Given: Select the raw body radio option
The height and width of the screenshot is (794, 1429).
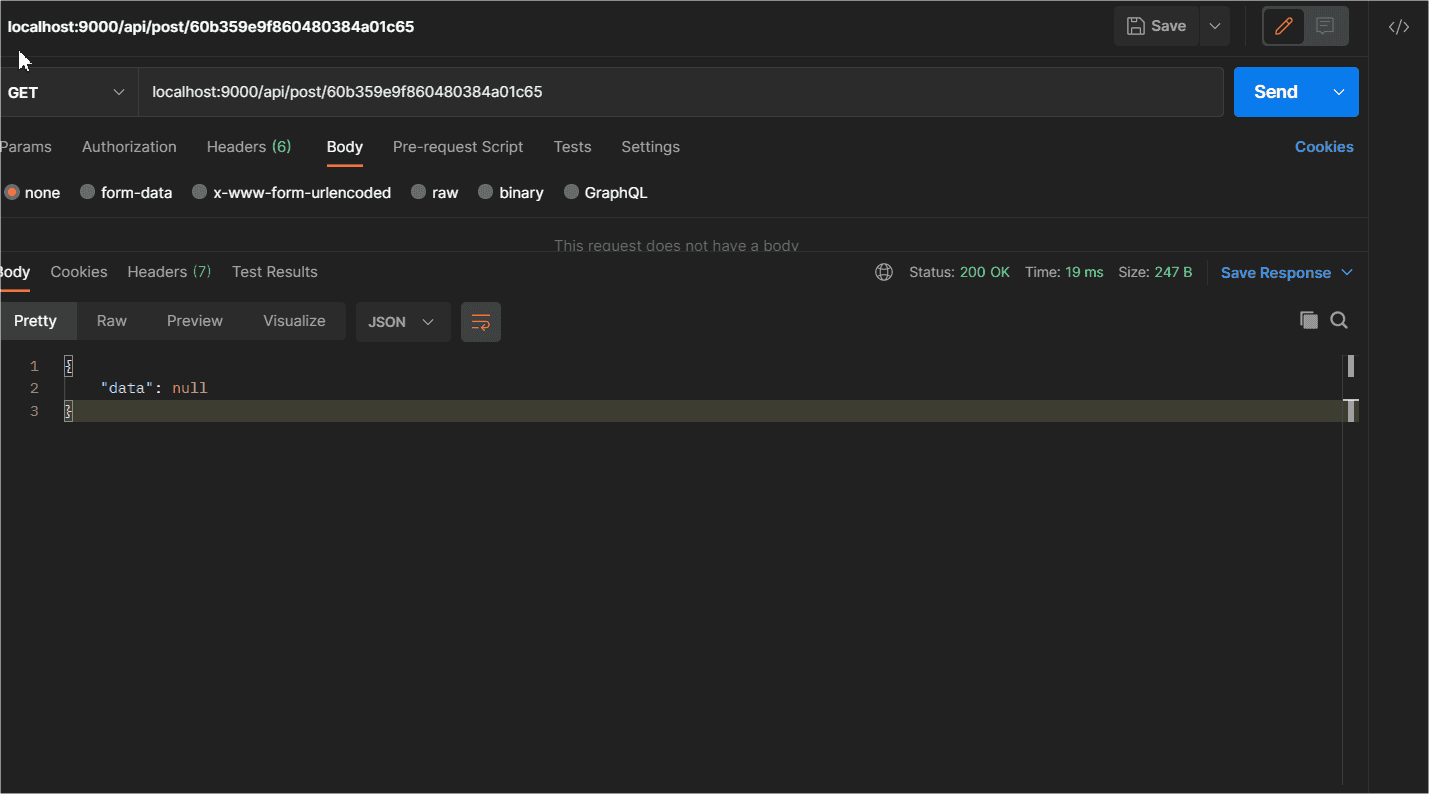Looking at the screenshot, I should point(418,192).
